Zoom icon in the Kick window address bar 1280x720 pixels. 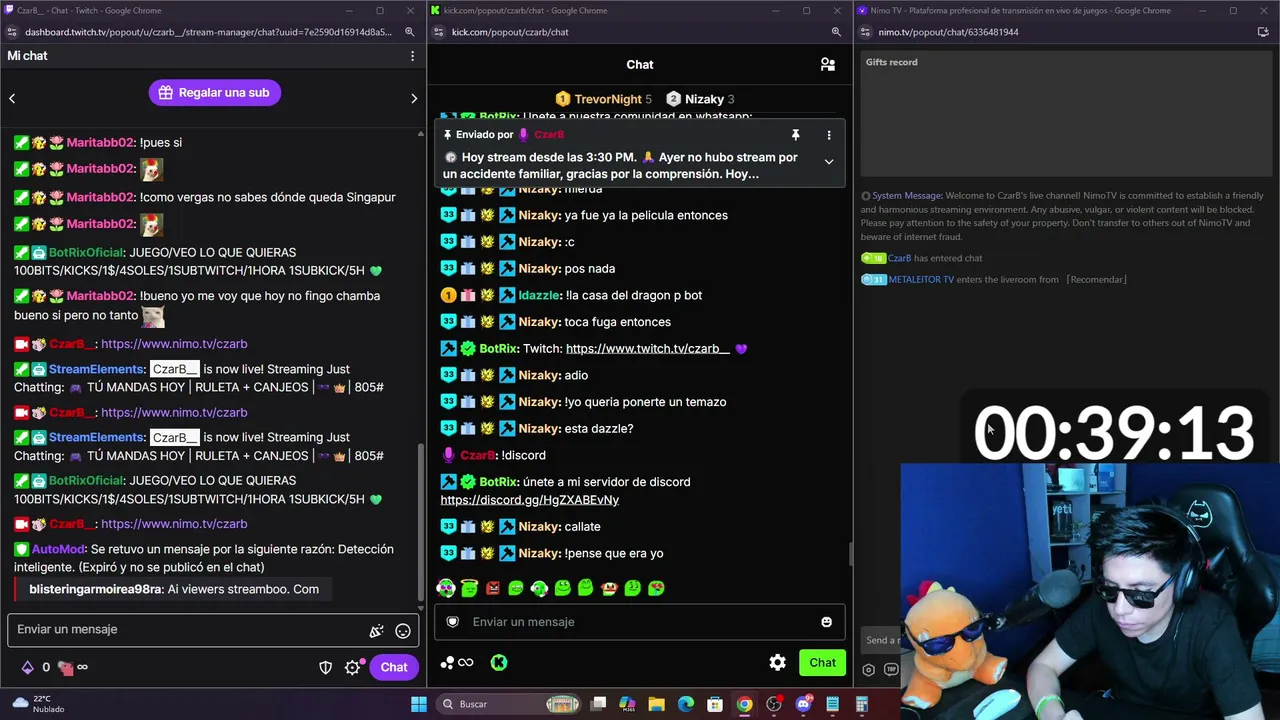point(836,32)
